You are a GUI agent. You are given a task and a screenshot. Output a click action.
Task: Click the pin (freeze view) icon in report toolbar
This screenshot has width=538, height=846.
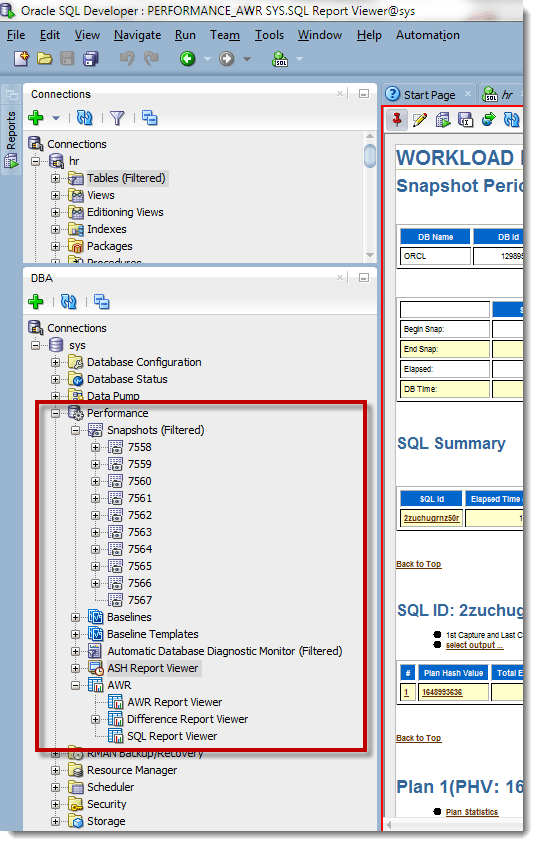tap(397, 119)
